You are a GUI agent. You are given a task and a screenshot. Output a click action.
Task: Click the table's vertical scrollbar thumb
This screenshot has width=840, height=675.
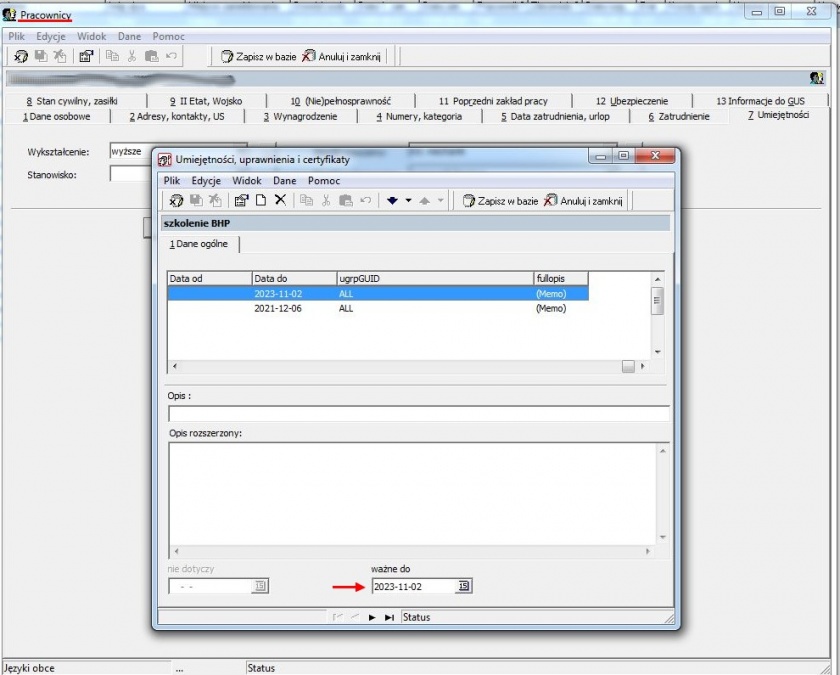pos(657,300)
